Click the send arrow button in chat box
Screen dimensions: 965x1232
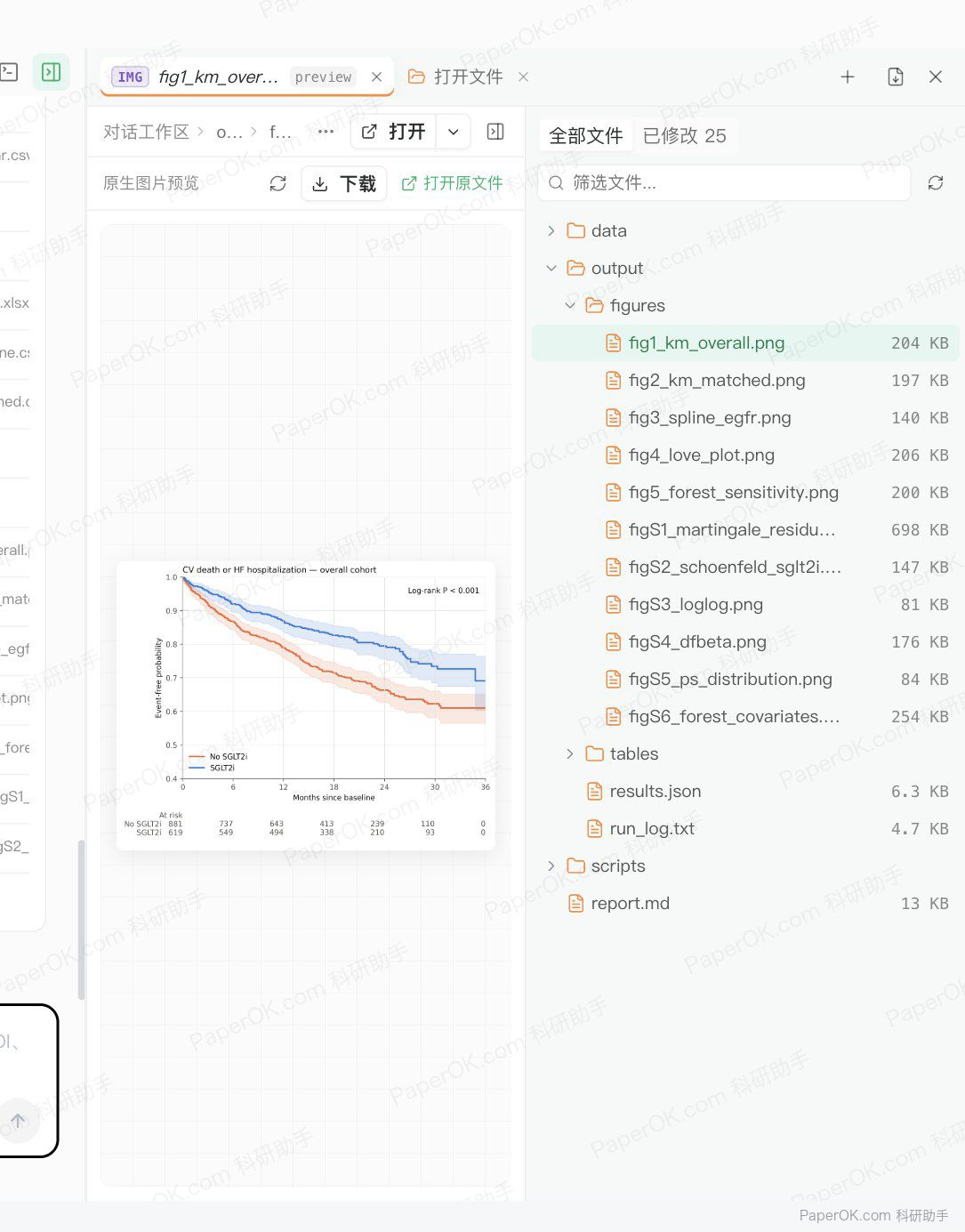18,1121
